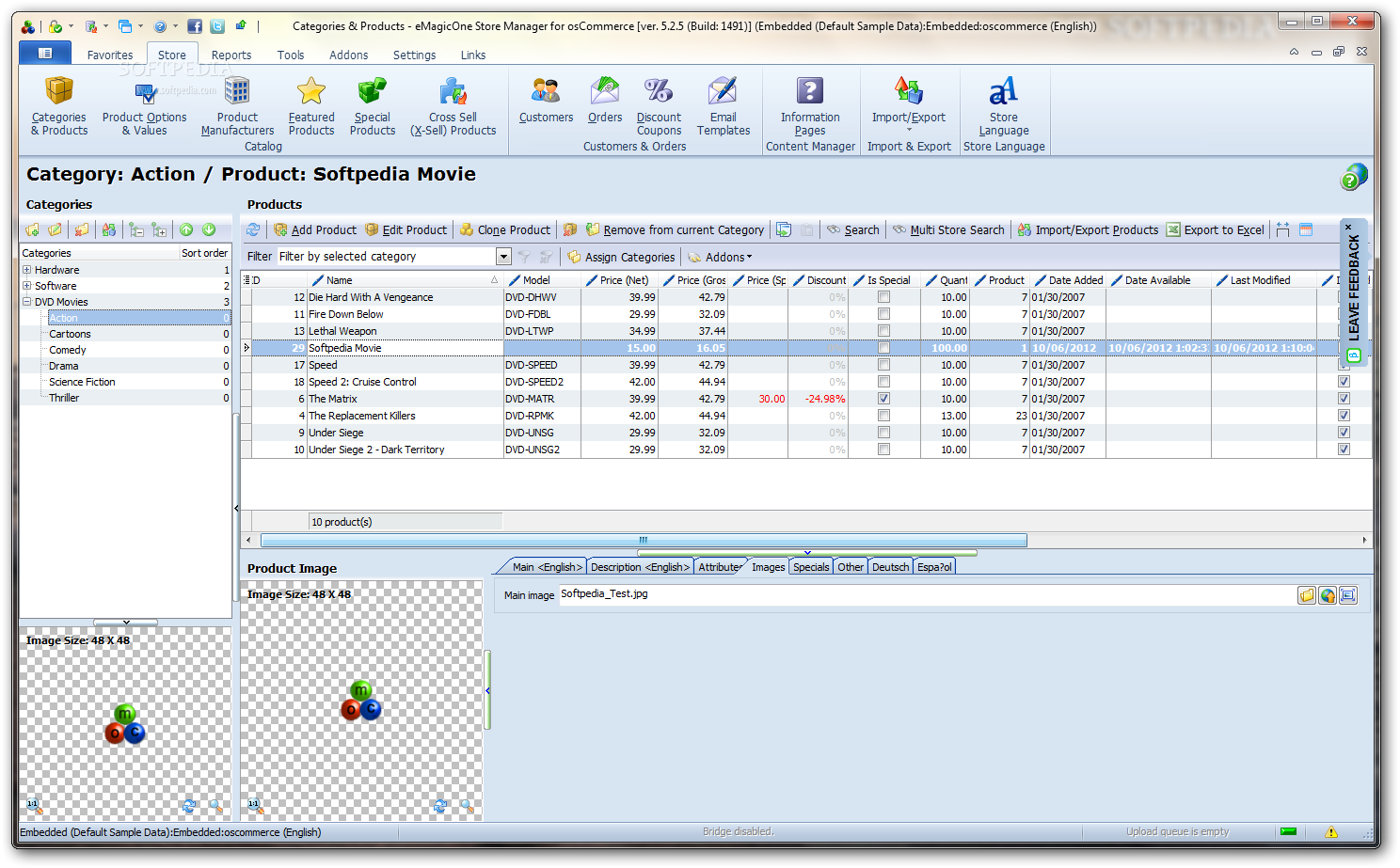1400x868 pixels.
Task: Click the delete product icon
Action: pyautogui.click(x=570, y=229)
